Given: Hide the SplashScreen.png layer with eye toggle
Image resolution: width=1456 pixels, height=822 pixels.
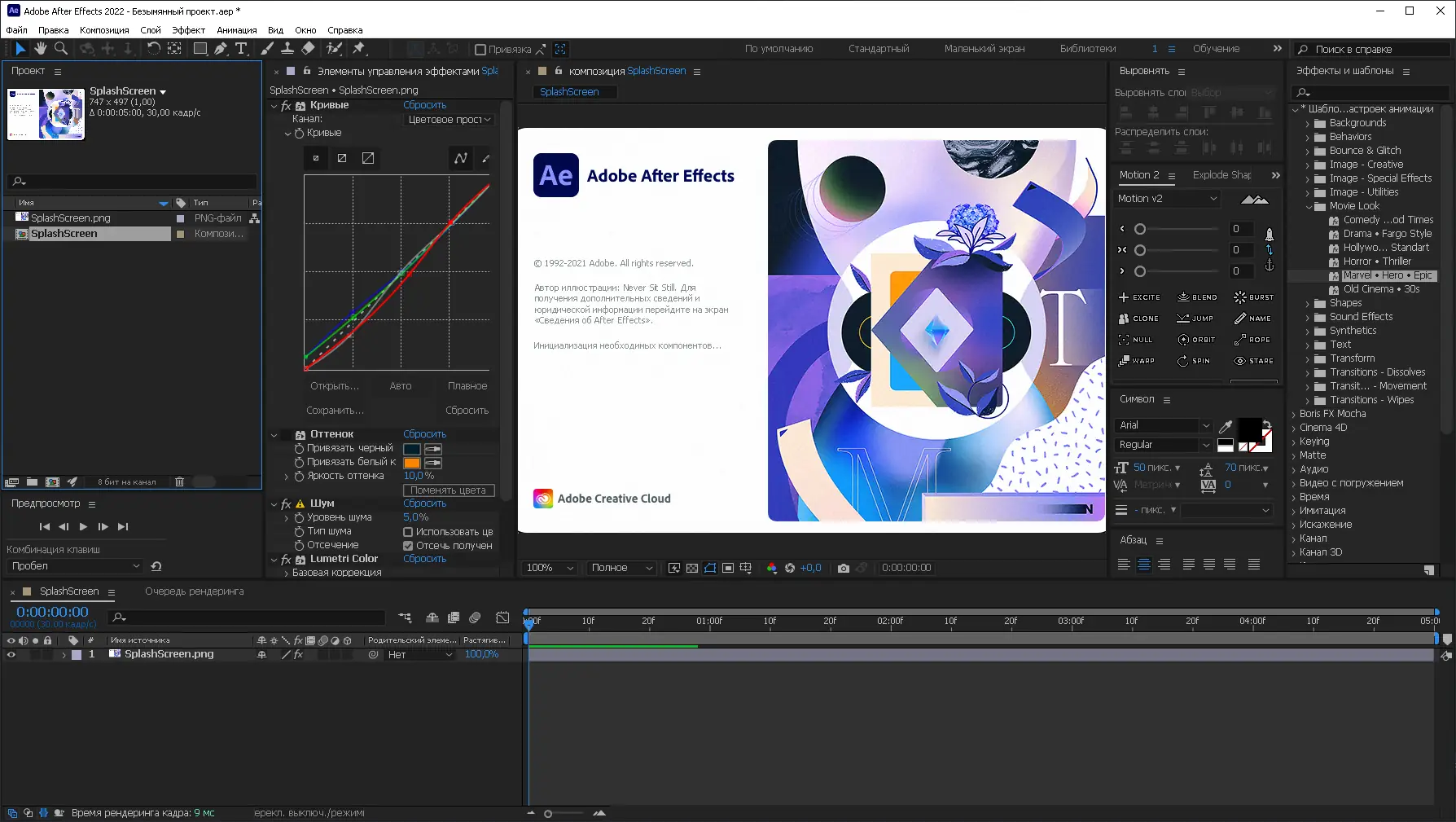Looking at the screenshot, I should [11, 654].
